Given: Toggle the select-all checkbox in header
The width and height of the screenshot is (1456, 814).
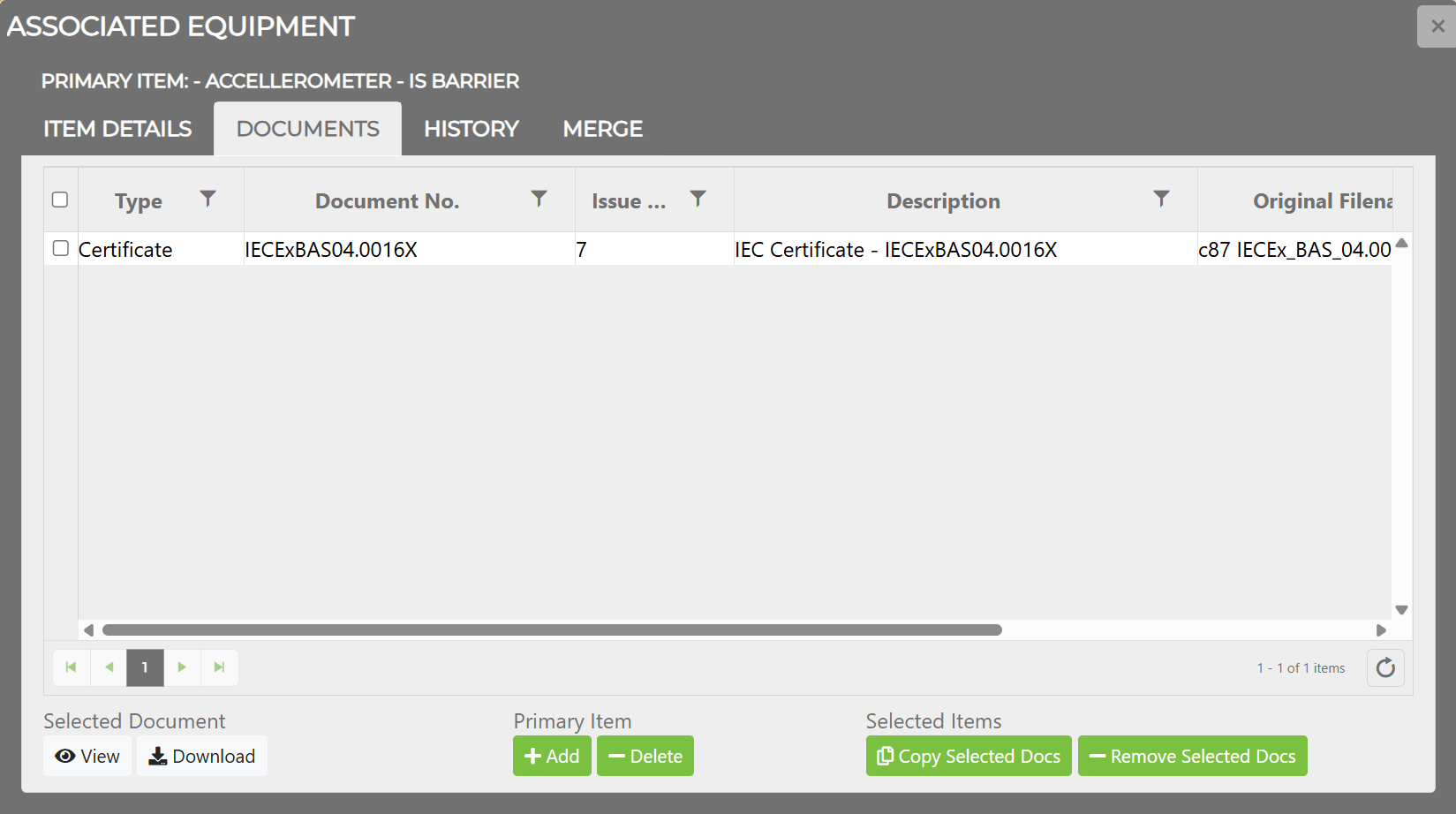Looking at the screenshot, I should [60, 200].
